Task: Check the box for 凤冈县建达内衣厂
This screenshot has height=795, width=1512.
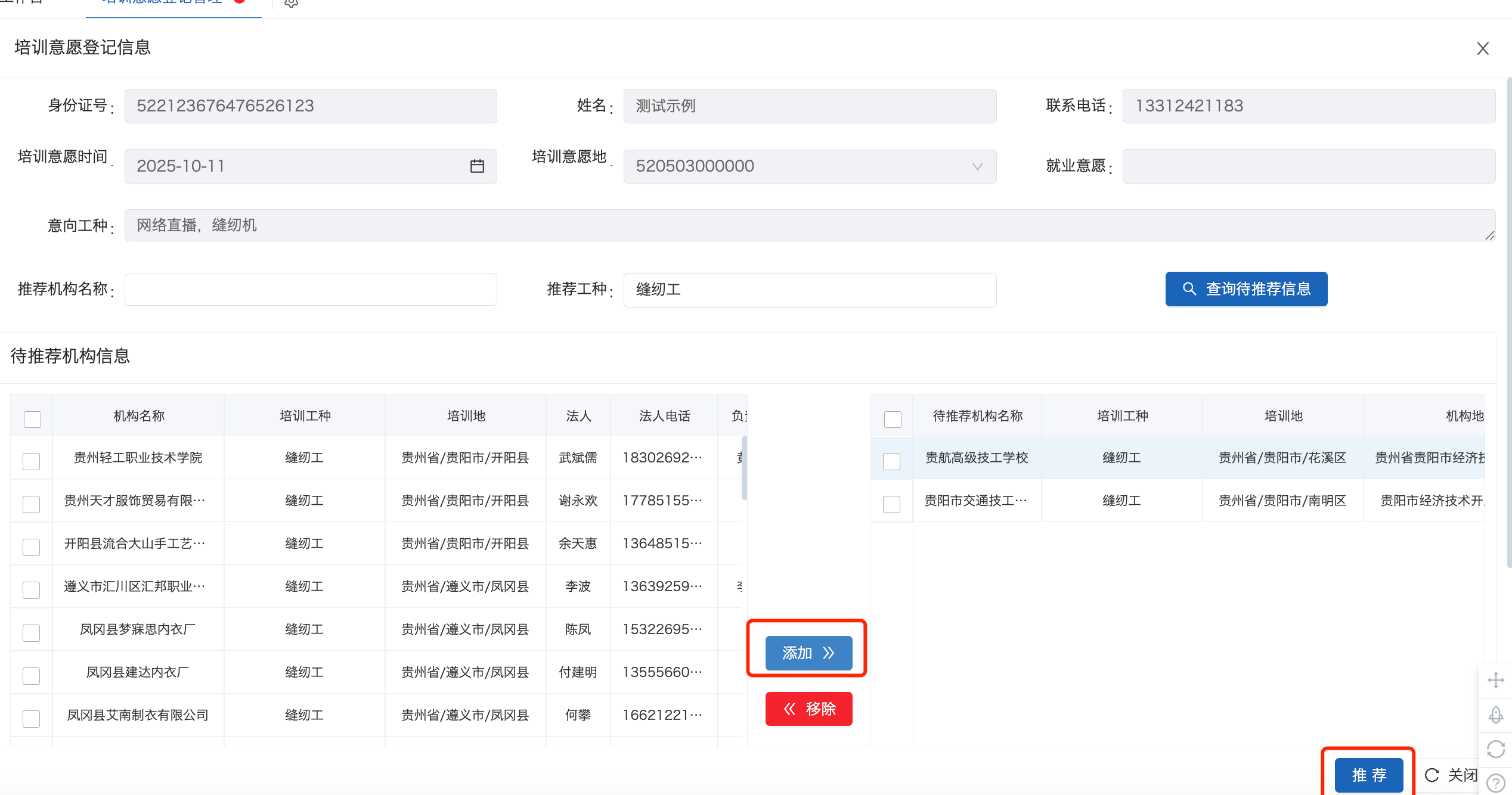Action: 32,675
